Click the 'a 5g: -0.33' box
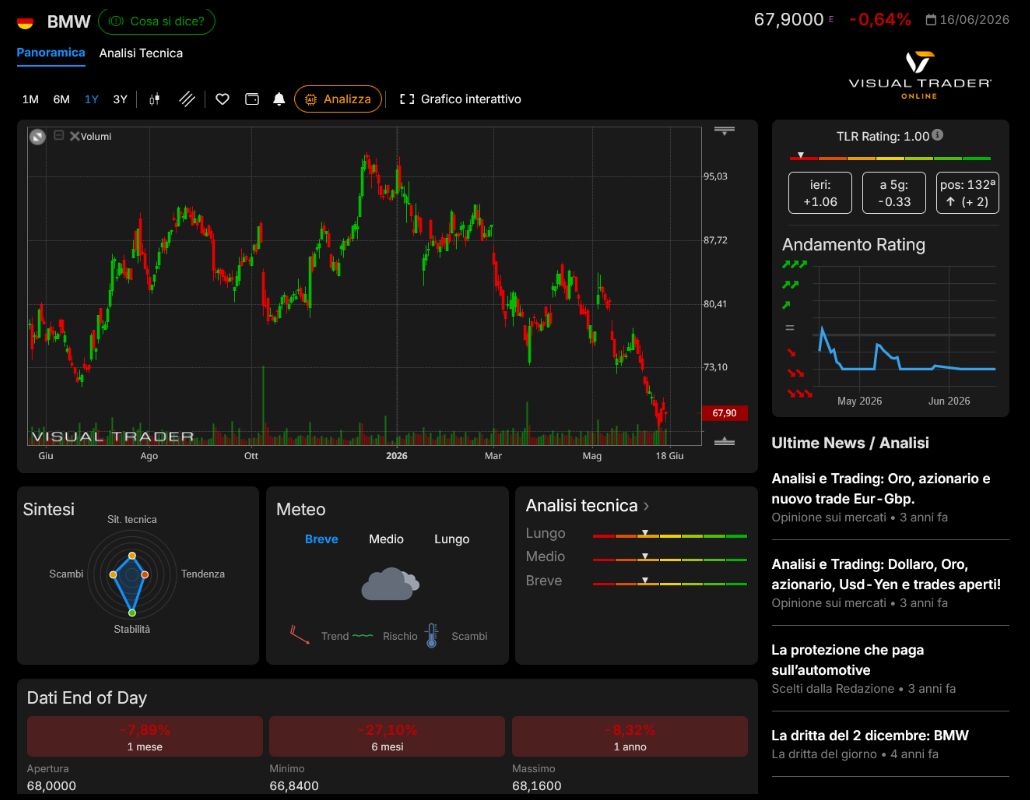The image size is (1030, 800). 894,193
